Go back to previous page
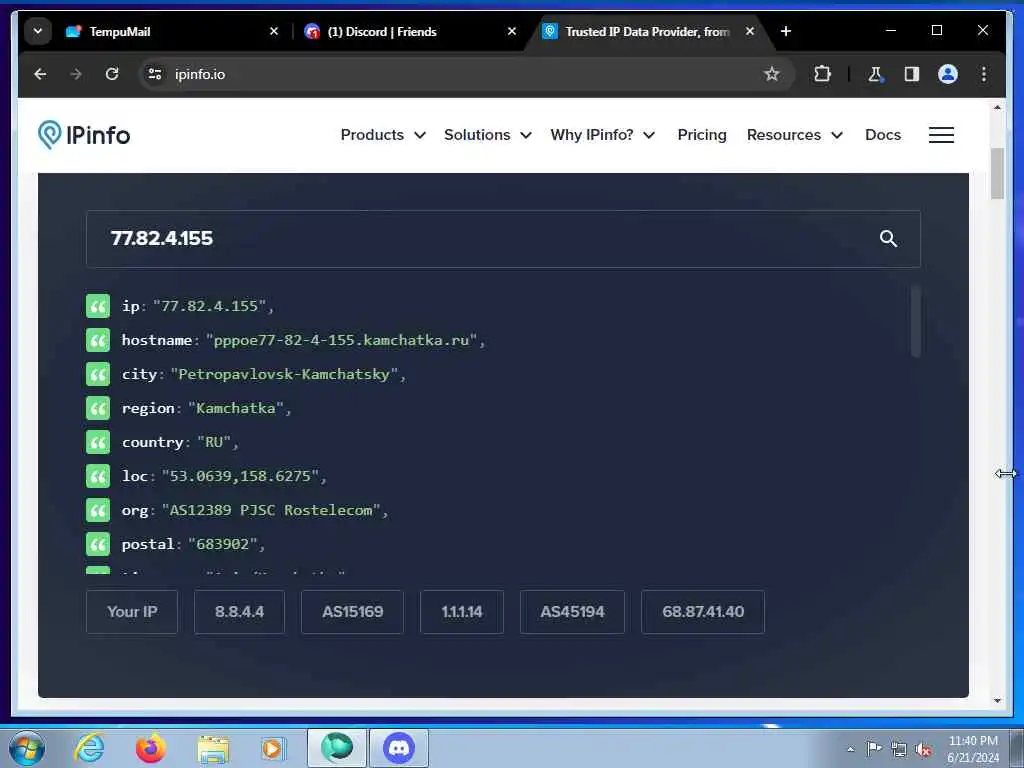Image resolution: width=1024 pixels, height=768 pixels. pyautogui.click(x=40, y=74)
